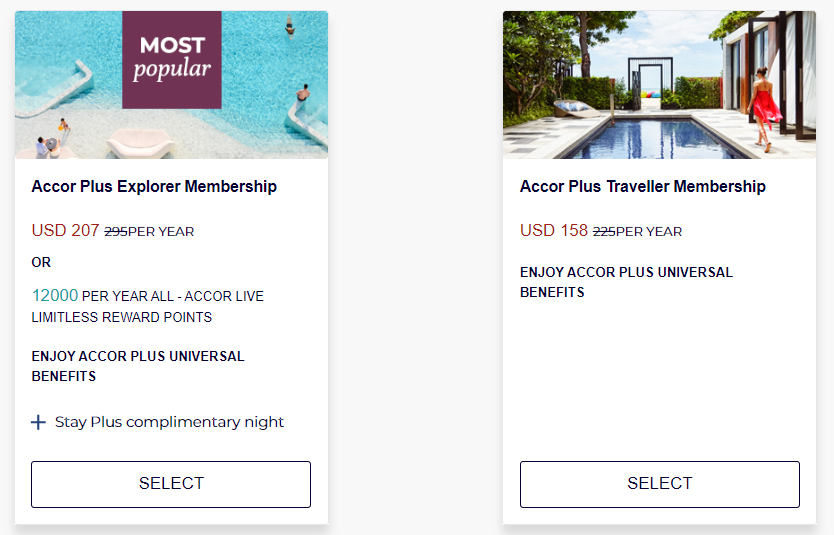Click the Accor Plus Explorer Membership title

(154, 187)
